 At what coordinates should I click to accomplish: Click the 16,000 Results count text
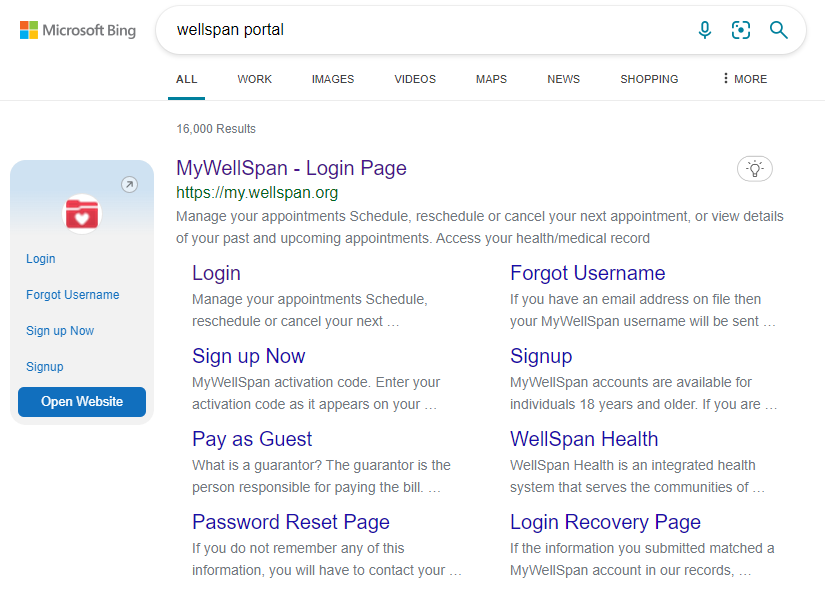pos(216,129)
